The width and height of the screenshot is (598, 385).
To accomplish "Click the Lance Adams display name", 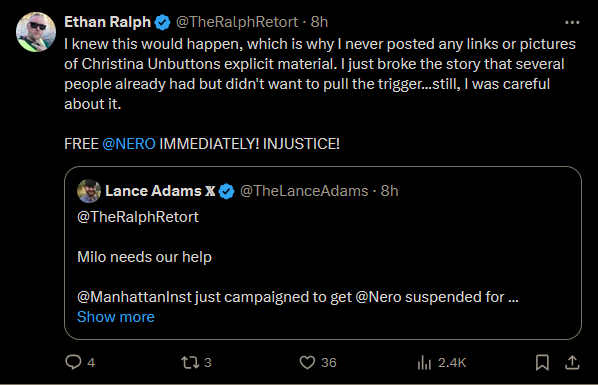I will coord(153,191).
